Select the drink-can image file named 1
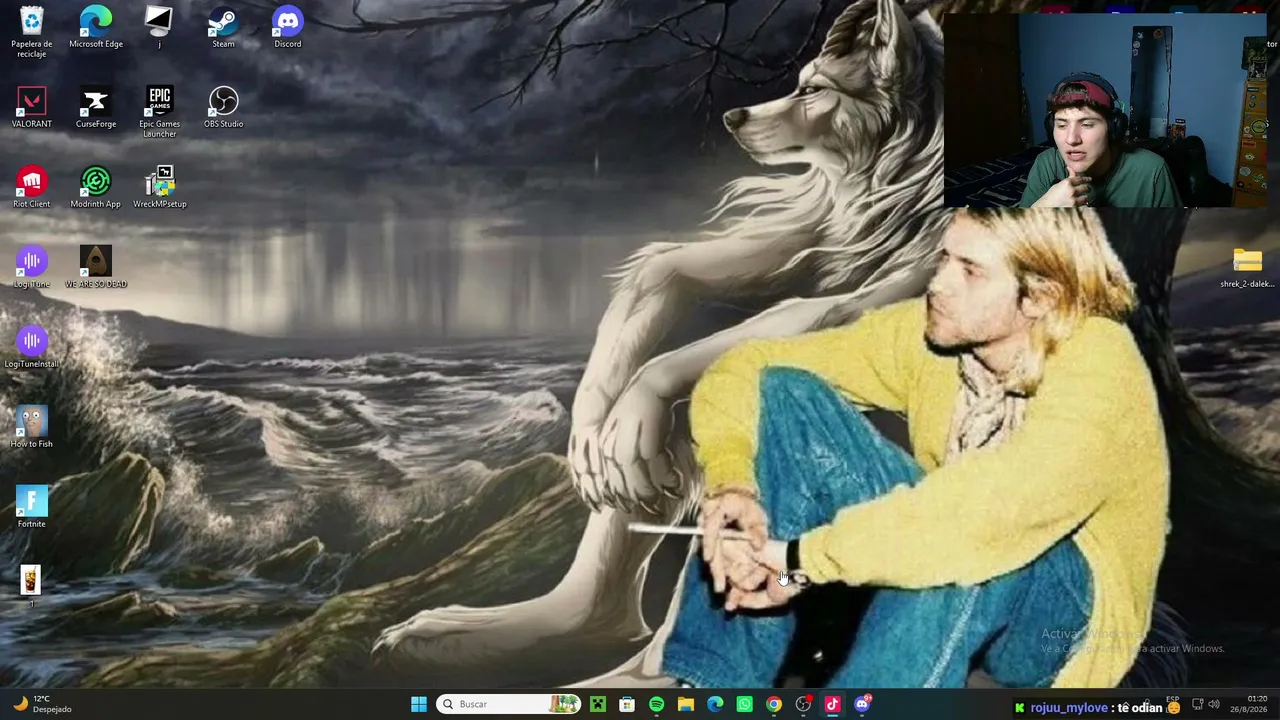 pyautogui.click(x=31, y=586)
